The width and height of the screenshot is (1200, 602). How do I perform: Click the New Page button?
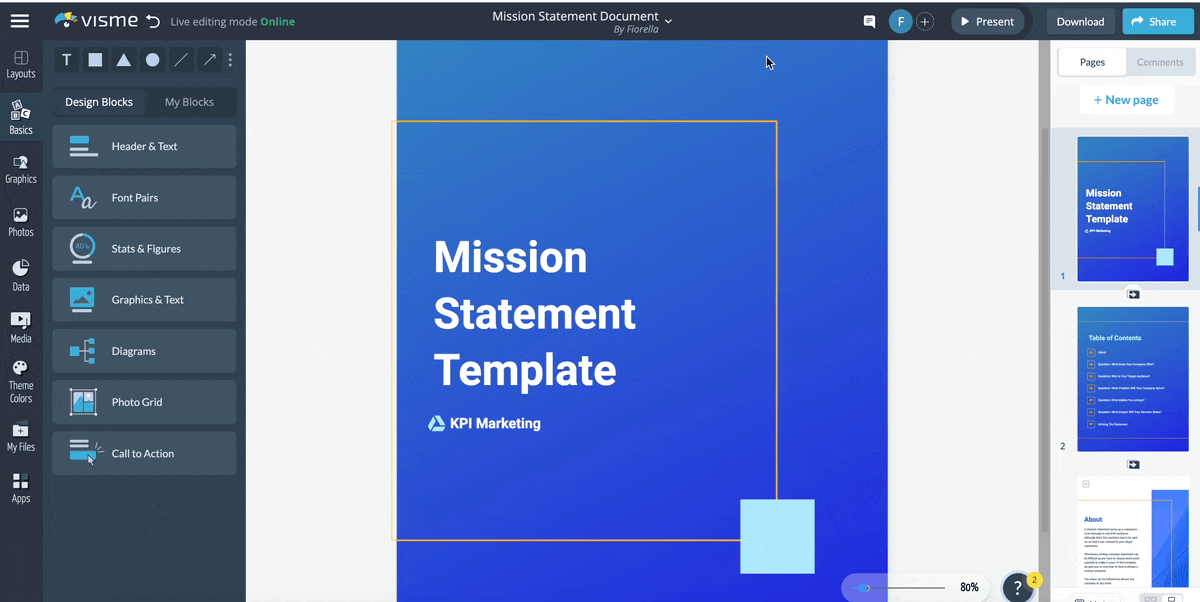pos(1127,99)
